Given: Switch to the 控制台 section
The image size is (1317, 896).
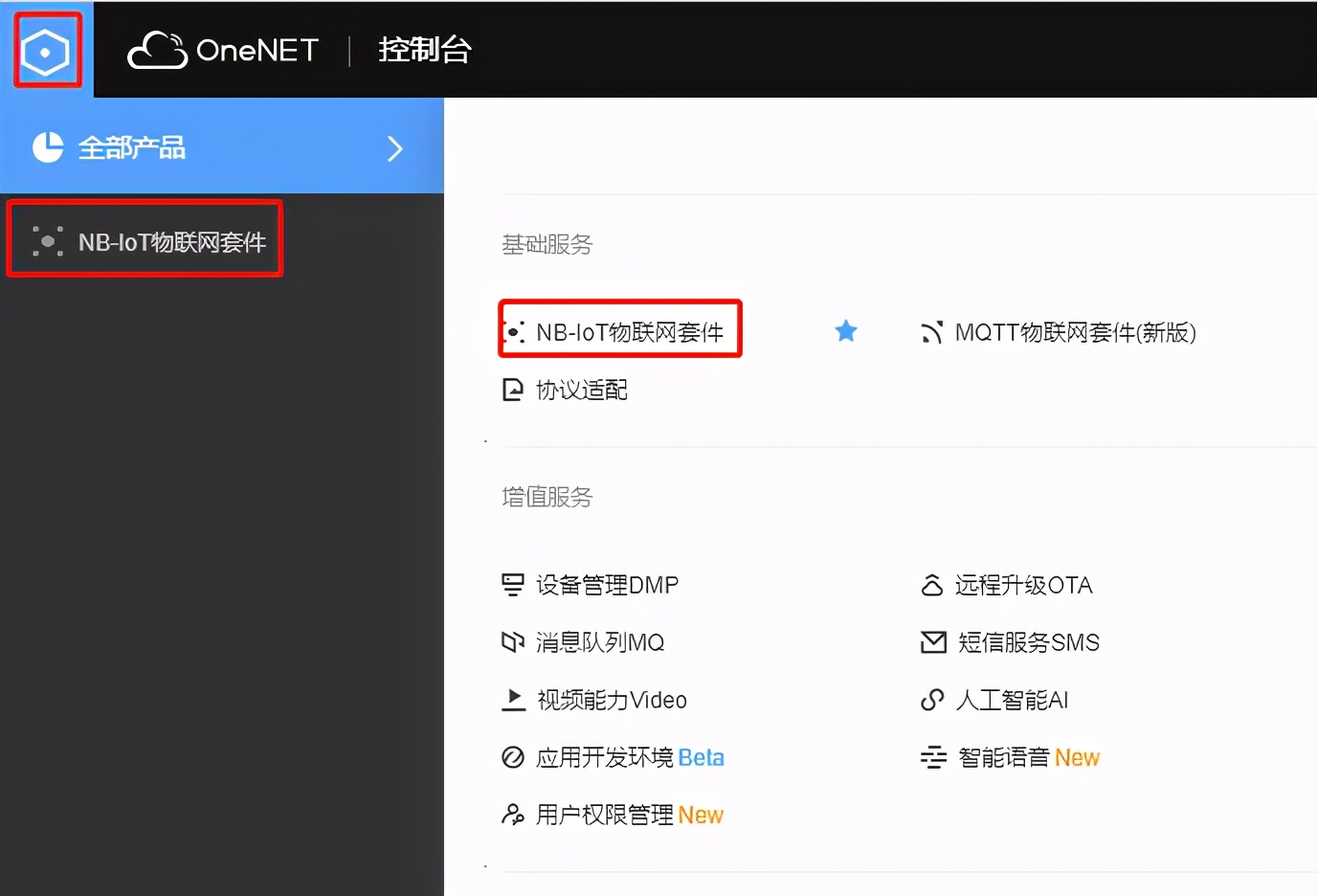Looking at the screenshot, I should tap(425, 50).
